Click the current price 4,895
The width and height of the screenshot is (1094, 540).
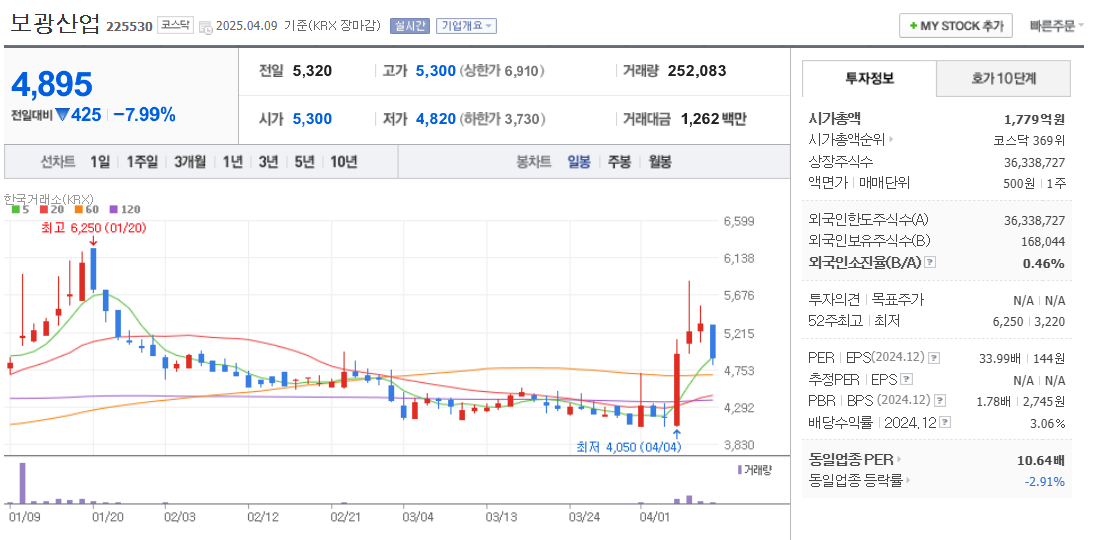[52, 84]
